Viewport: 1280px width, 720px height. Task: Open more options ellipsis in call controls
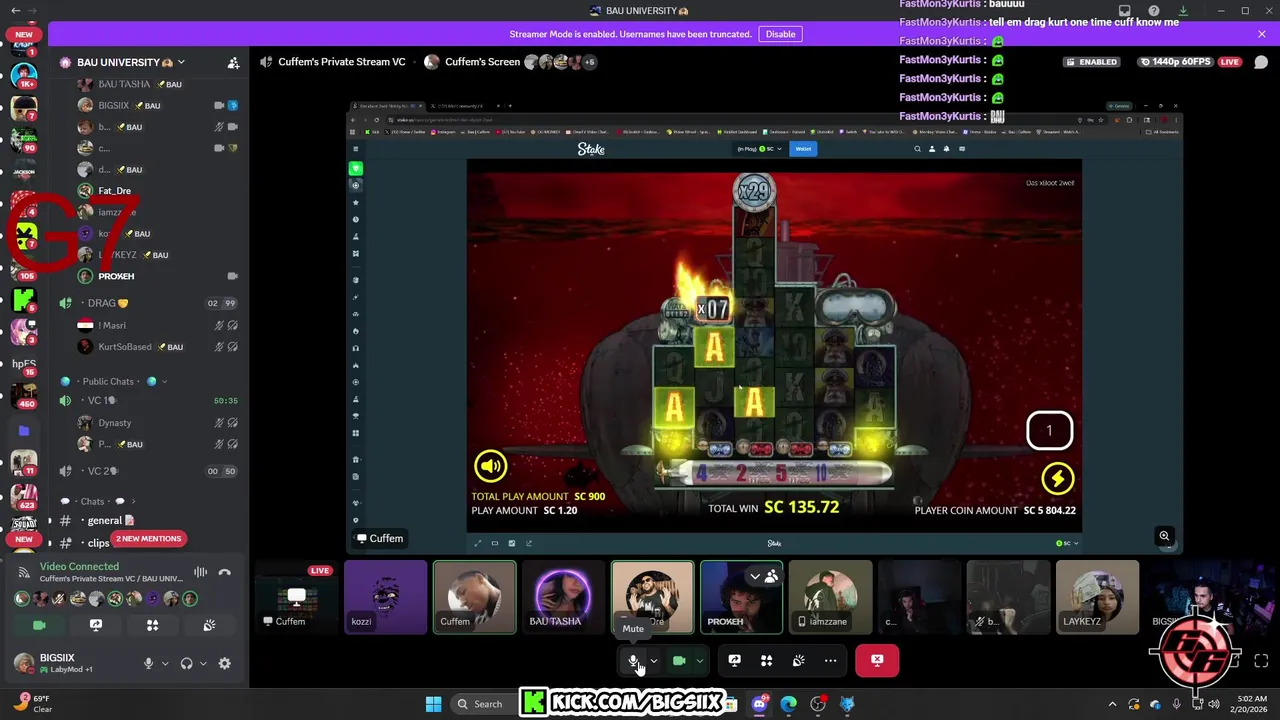click(830, 660)
